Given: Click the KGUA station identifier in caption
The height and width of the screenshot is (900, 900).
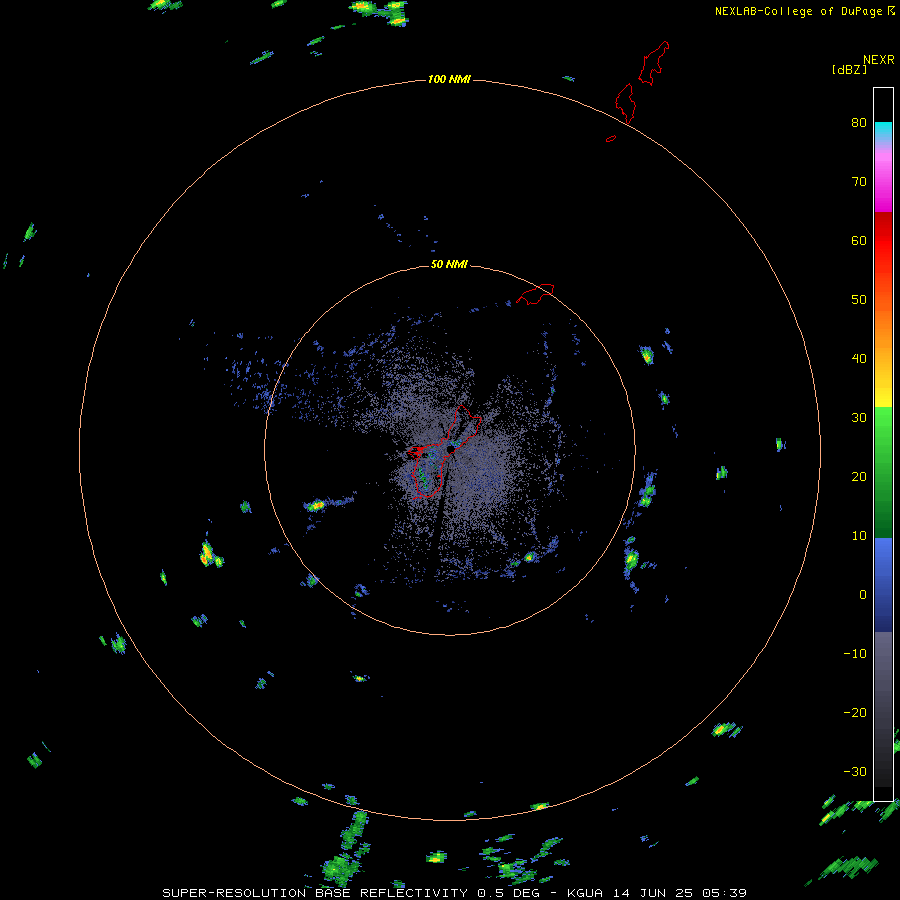Looking at the screenshot, I should click(584, 893).
